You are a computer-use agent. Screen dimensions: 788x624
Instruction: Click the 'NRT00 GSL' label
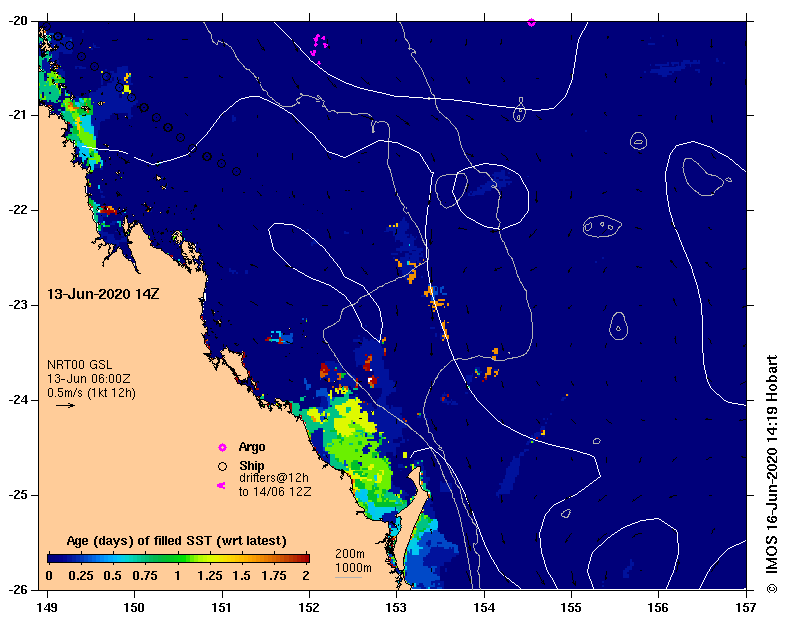[79, 365]
